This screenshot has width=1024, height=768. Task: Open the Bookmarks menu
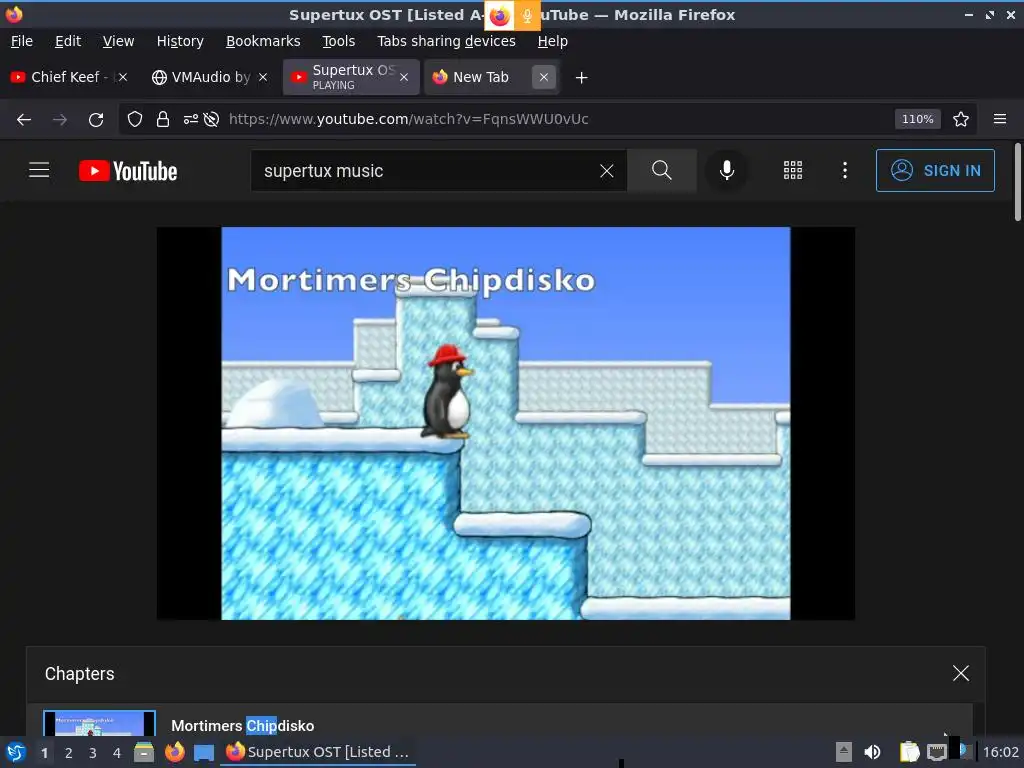263,41
